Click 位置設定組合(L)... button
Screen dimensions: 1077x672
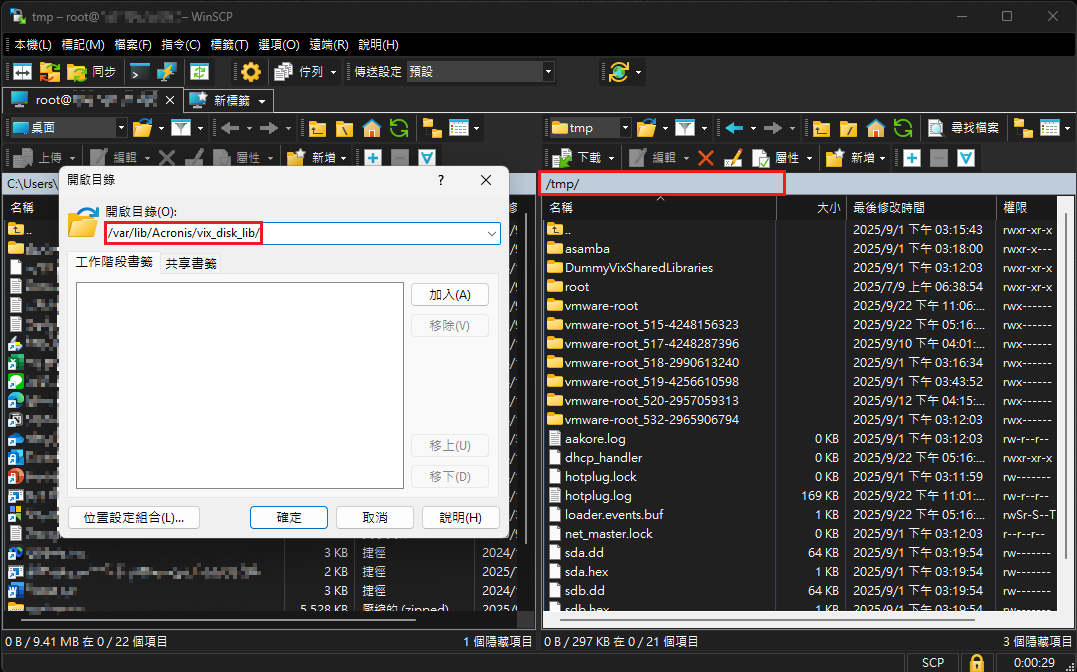point(134,517)
